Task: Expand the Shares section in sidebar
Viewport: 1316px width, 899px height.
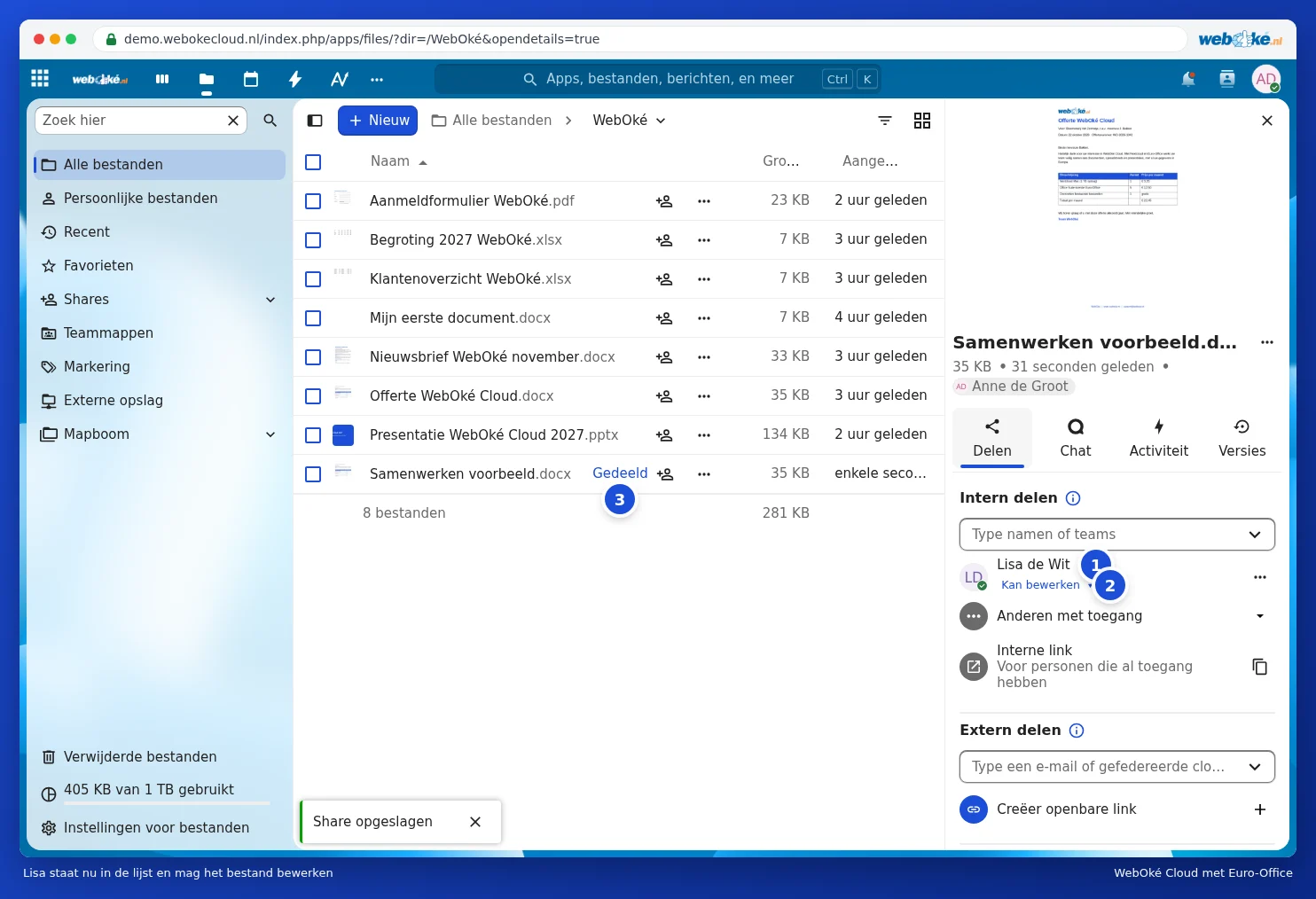Action: tap(270, 300)
